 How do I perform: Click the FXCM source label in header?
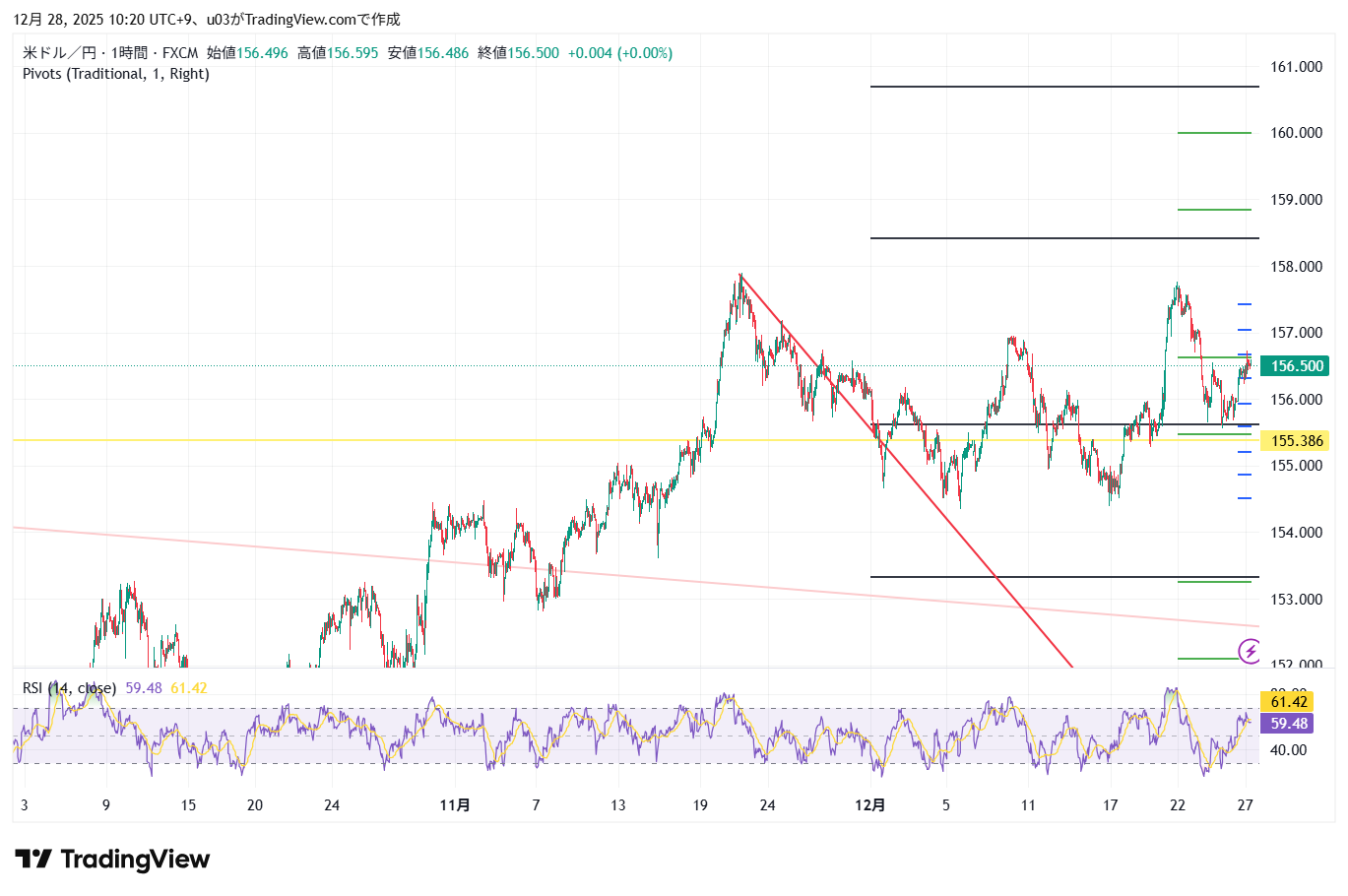click(180, 53)
